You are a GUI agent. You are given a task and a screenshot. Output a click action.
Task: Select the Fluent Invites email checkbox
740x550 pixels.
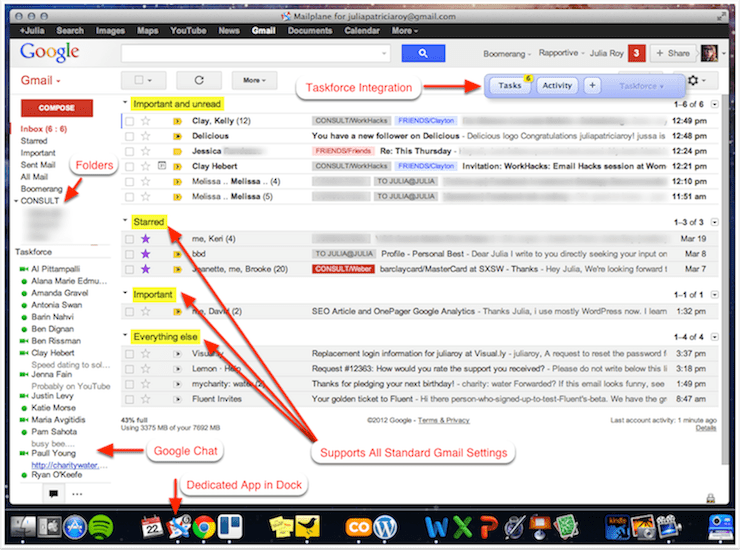129,399
